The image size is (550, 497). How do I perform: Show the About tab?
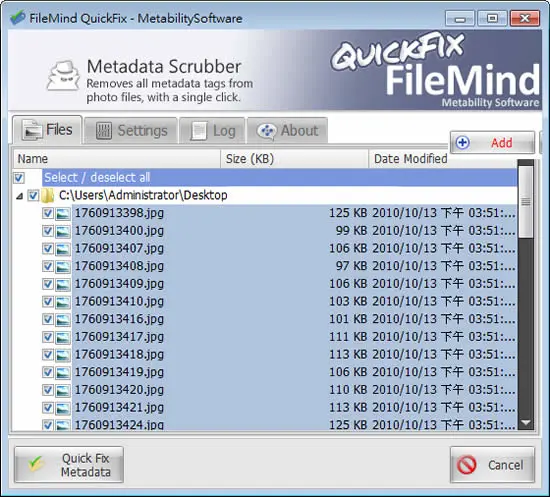point(288,131)
